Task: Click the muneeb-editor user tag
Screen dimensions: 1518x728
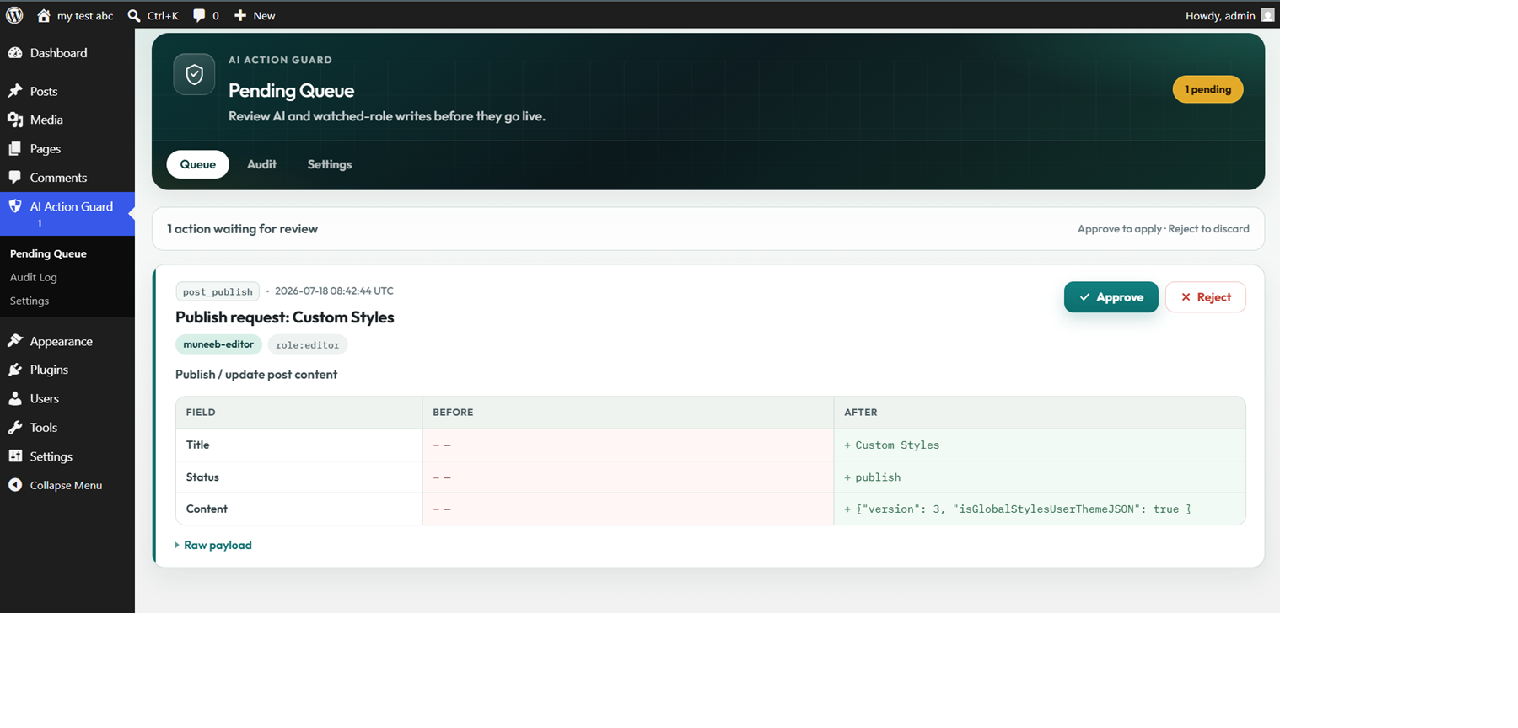Action: (x=218, y=344)
